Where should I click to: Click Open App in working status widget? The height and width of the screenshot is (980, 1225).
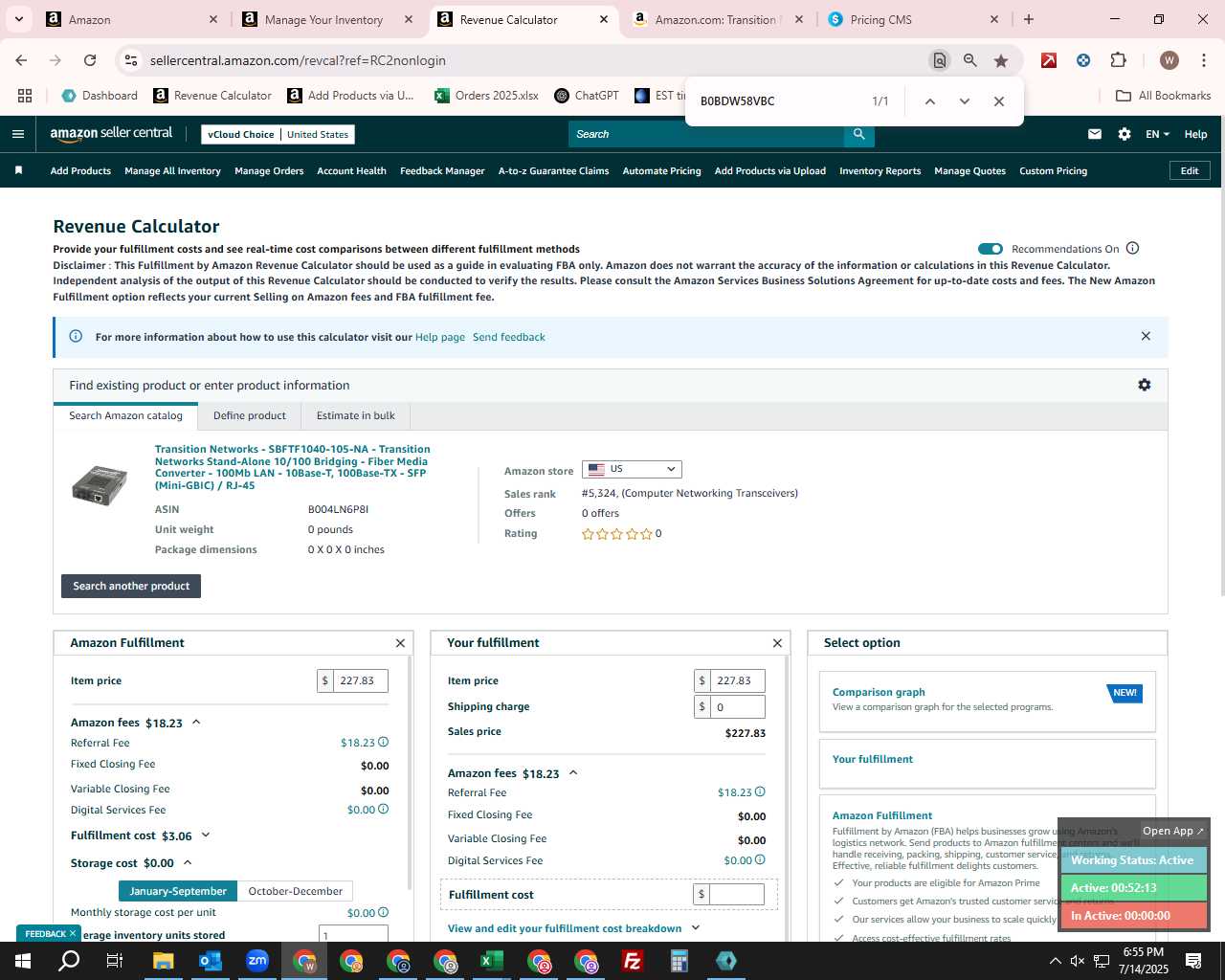point(1173,831)
